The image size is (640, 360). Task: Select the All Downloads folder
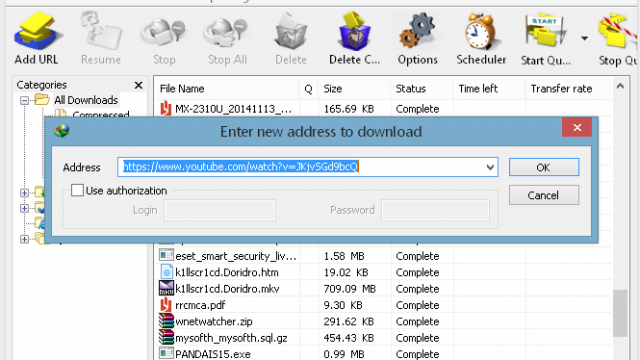click(86, 100)
